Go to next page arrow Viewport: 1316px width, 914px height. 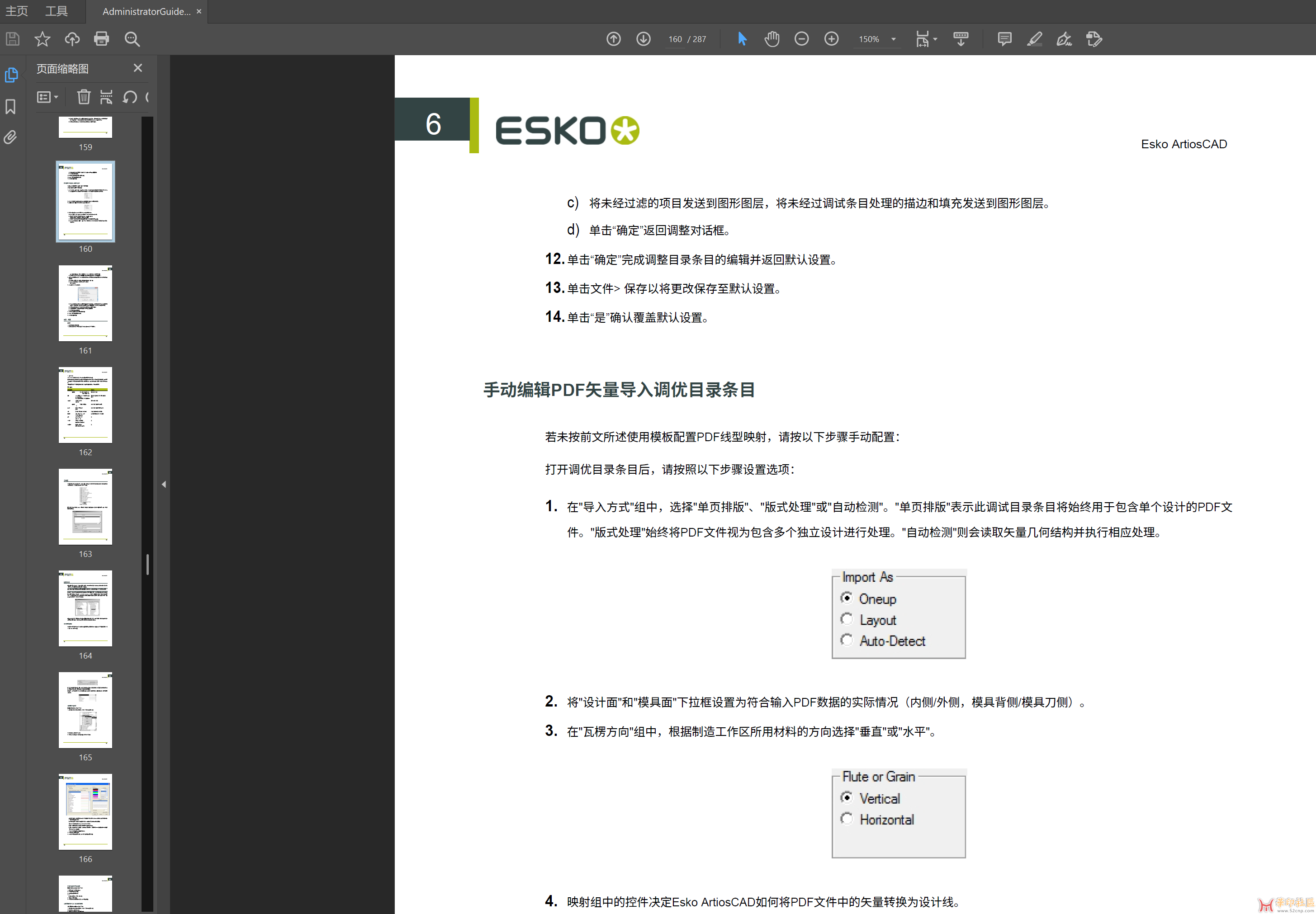click(x=644, y=39)
